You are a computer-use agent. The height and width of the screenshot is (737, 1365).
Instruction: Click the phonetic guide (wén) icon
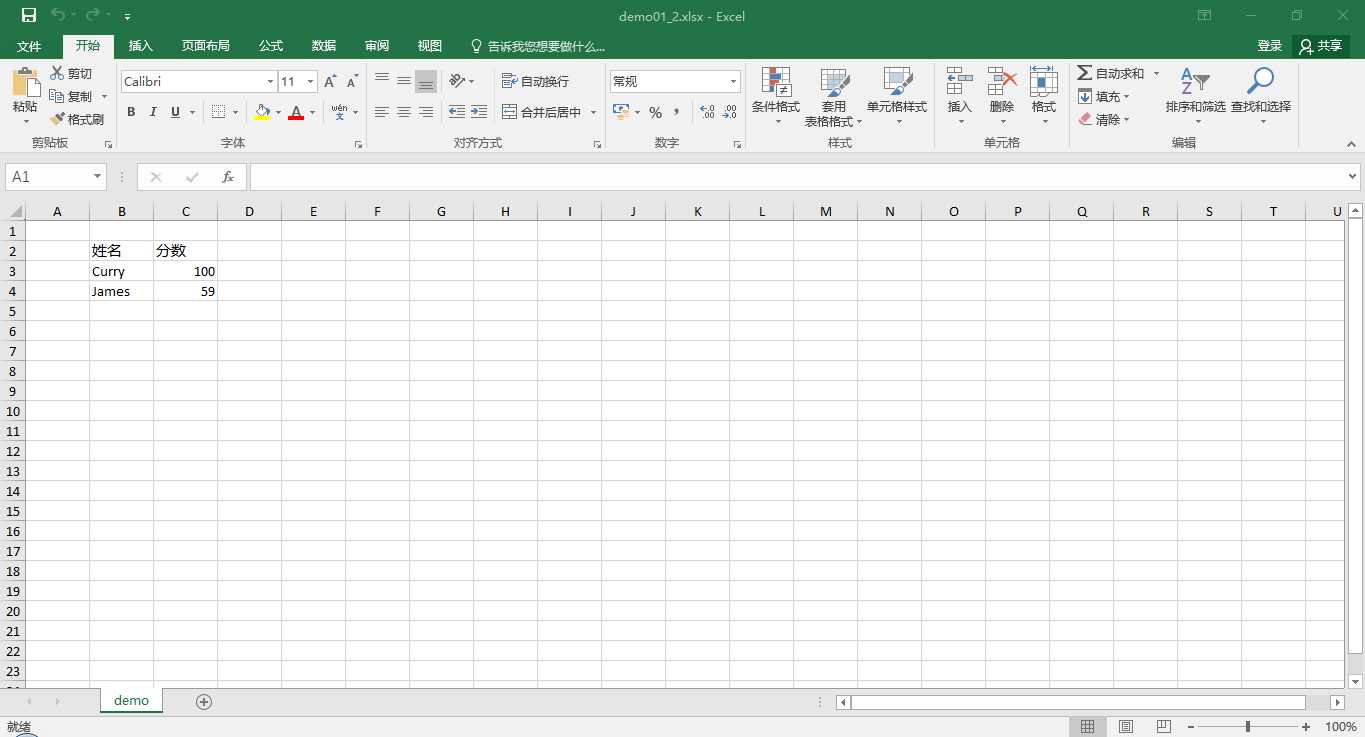pyautogui.click(x=340, y=111)
